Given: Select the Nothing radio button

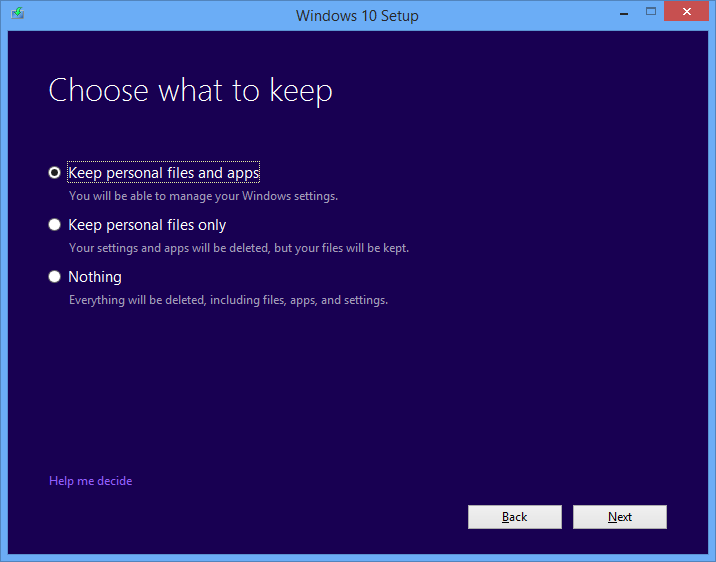Looking at the screenshot, I should [x=54, y=277].
